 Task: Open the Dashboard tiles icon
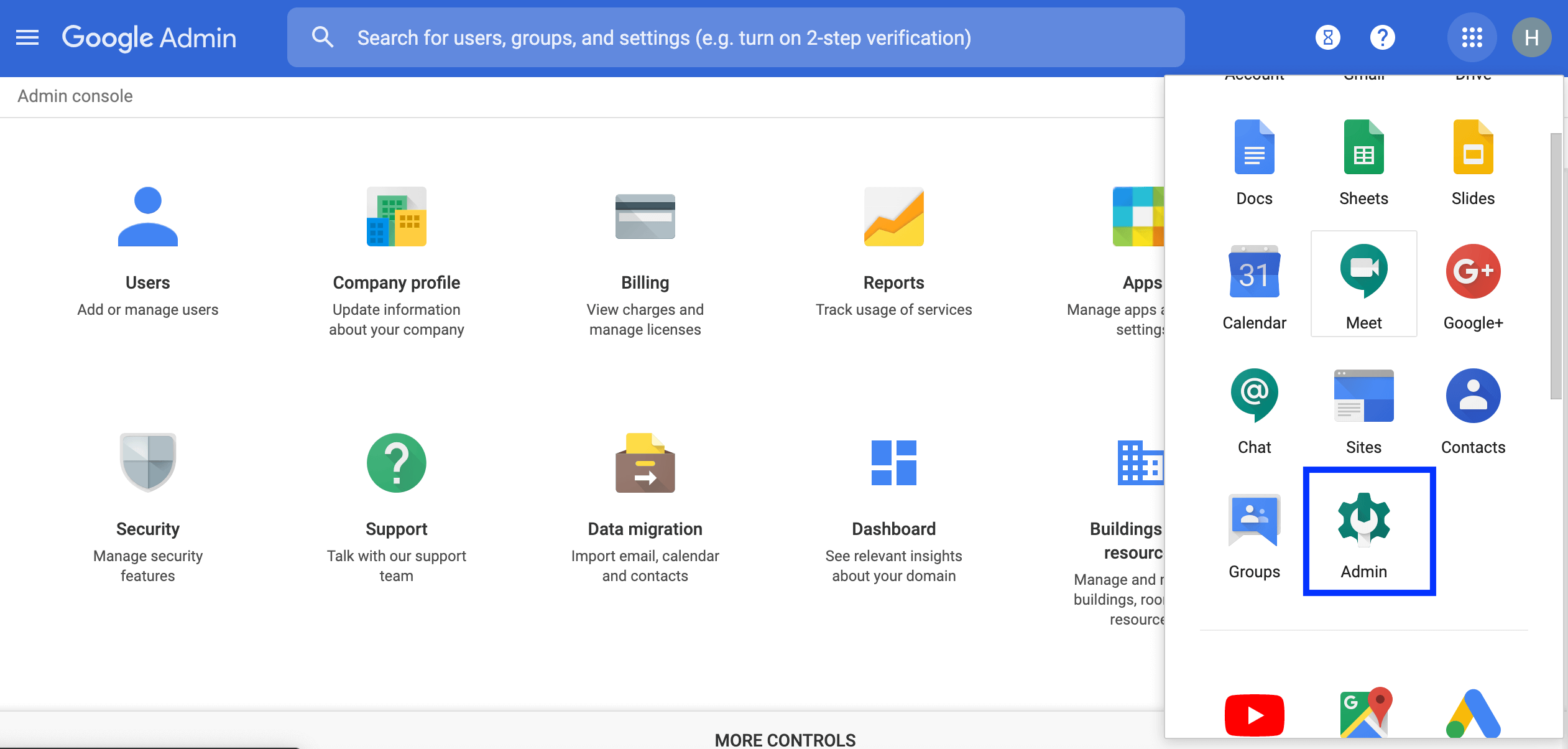(894, 463)
